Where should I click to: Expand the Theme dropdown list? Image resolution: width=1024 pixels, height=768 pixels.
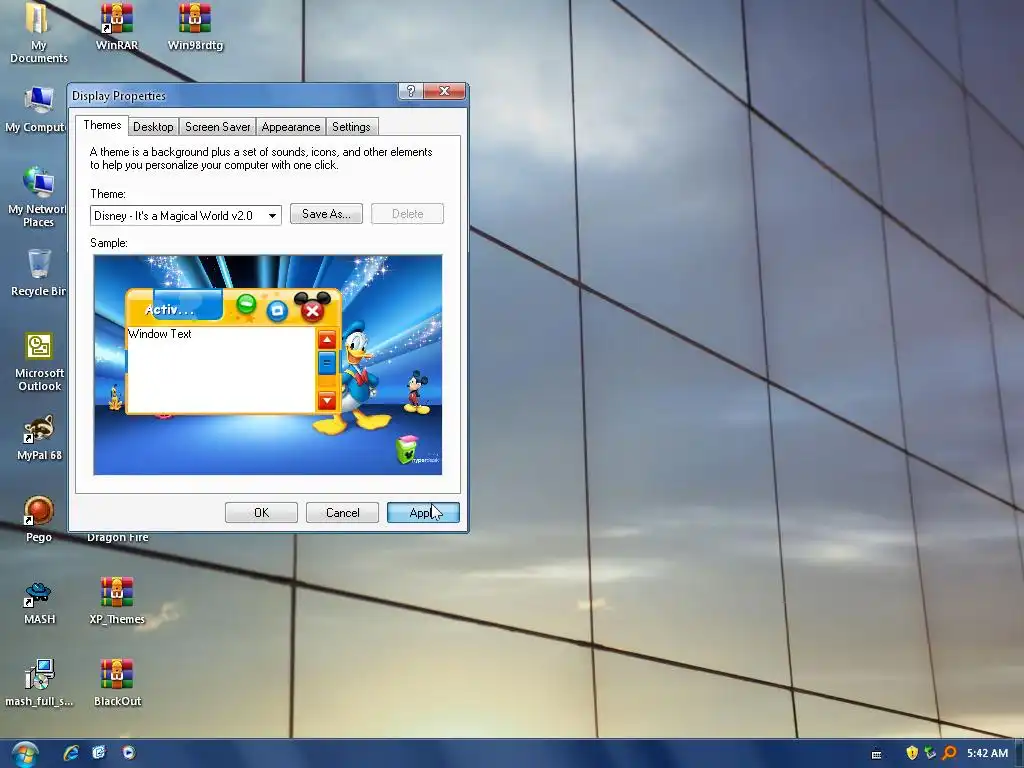272,216
